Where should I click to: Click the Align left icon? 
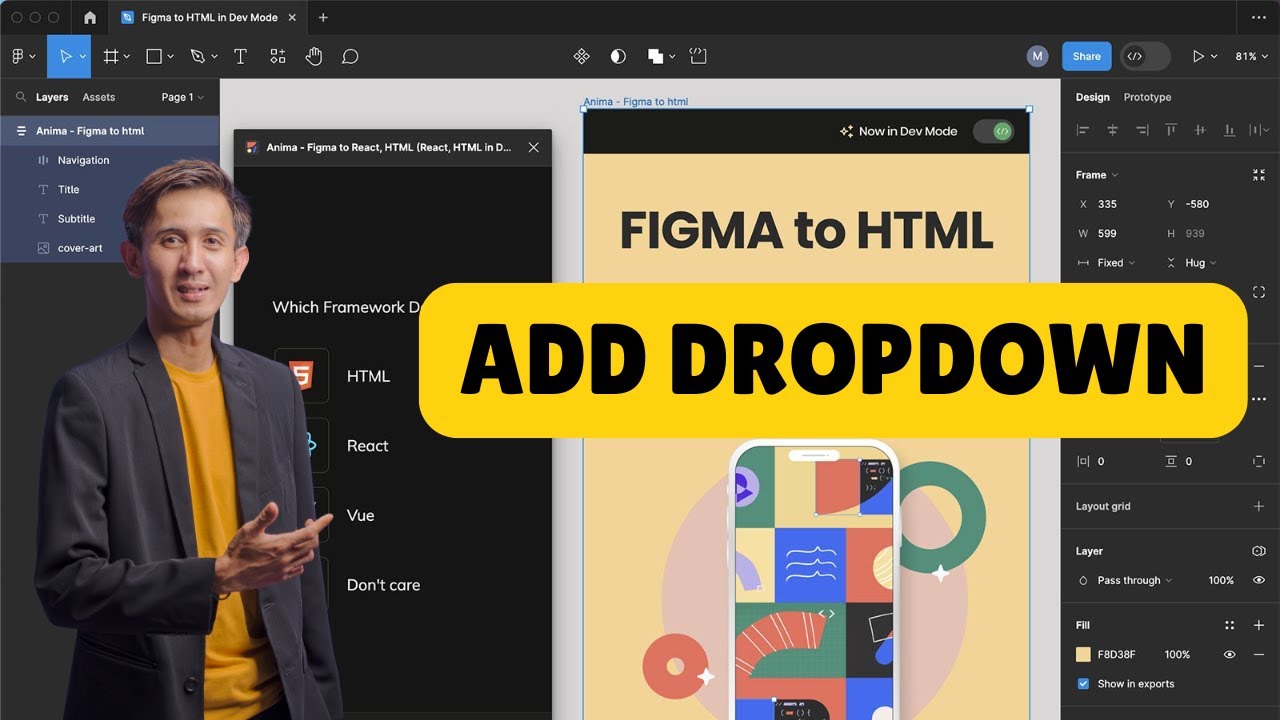[x=1082, y=130]
